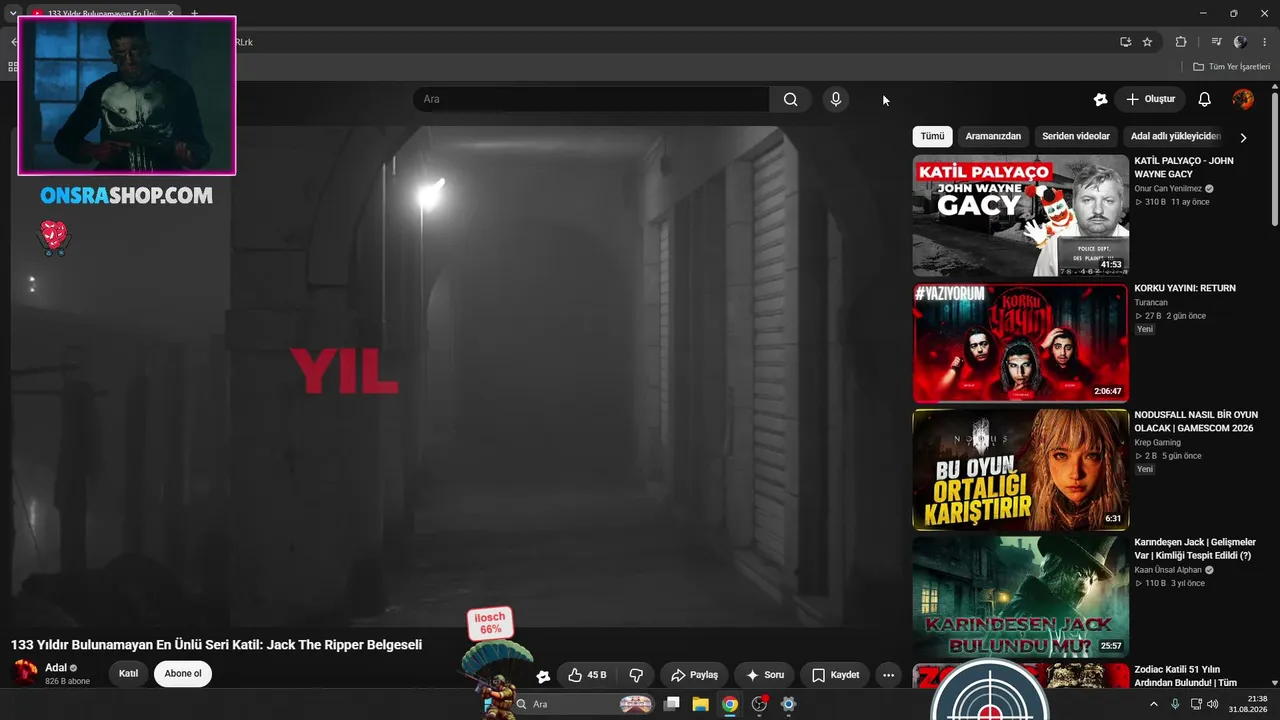Open the YouTube account avatar menu
The width and height of the screenshot is (1280, 720).
coord(1243,99)
